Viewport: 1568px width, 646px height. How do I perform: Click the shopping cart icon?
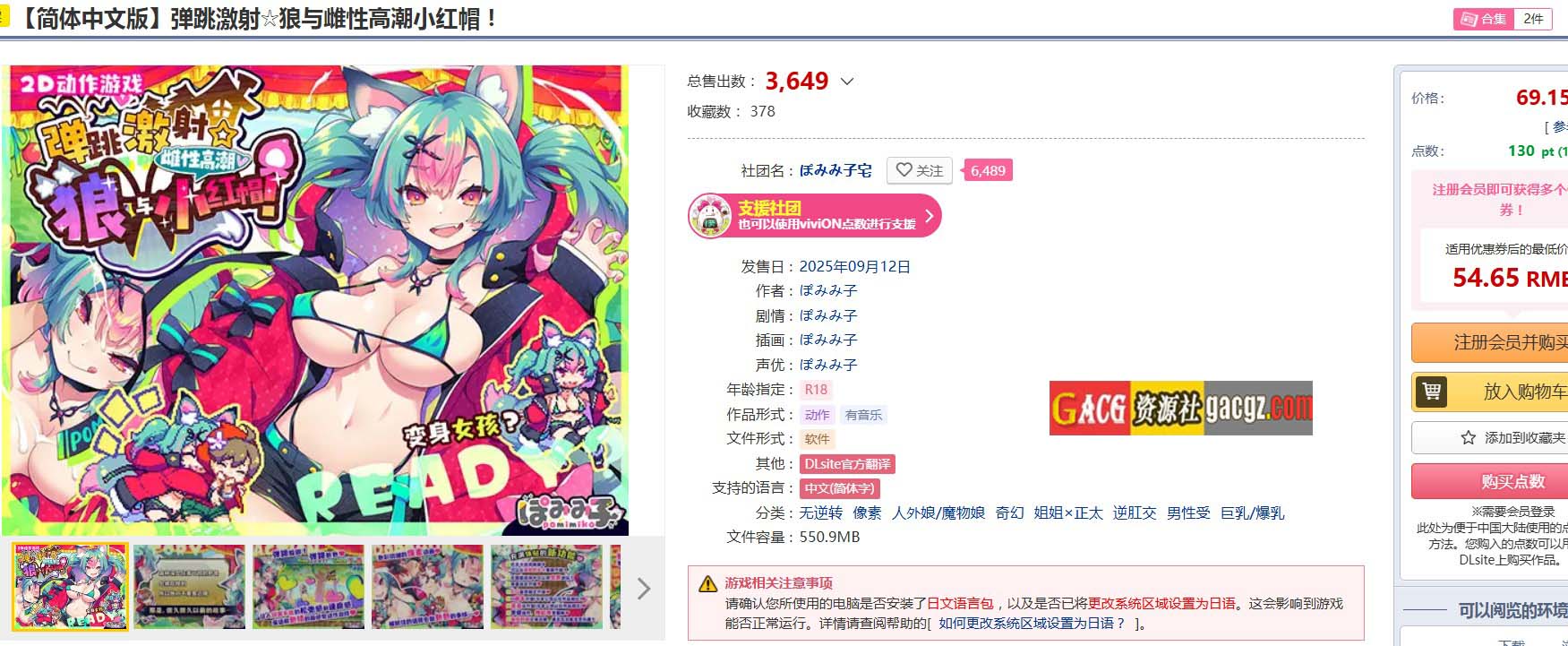click(1432, 392)
